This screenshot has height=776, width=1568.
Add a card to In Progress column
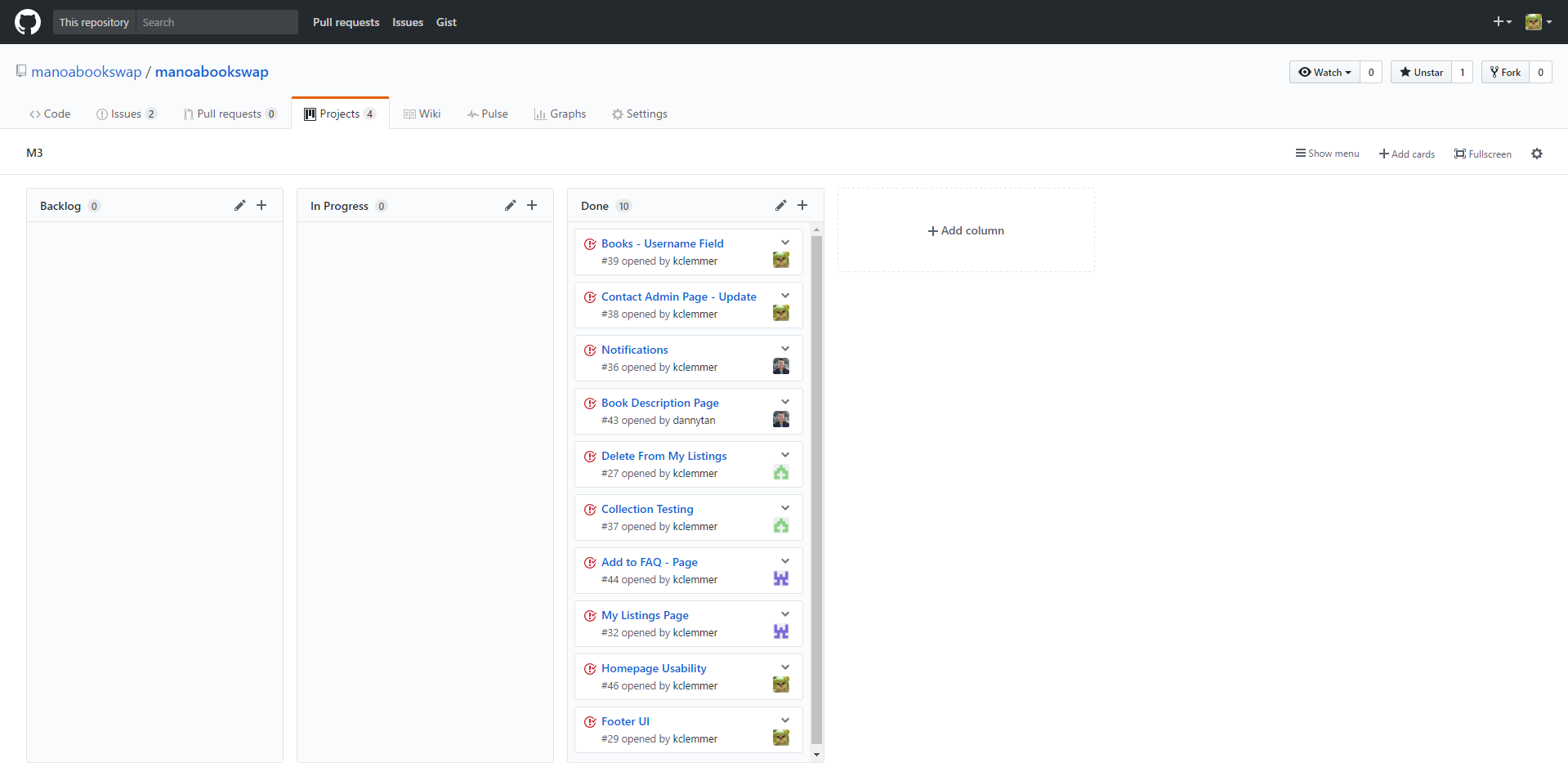tap(532, 205)
